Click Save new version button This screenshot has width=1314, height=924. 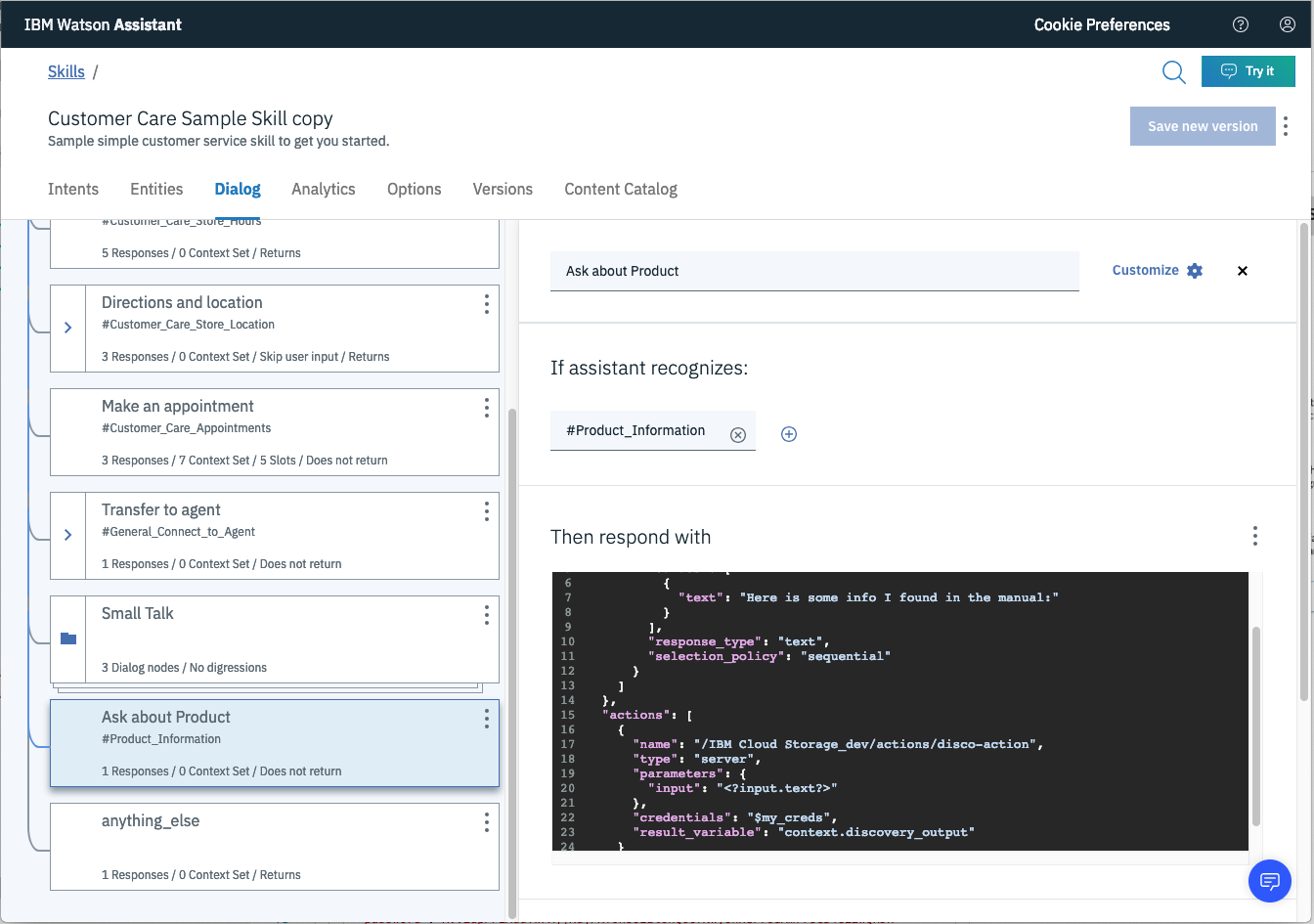[x=1203, y=126]
